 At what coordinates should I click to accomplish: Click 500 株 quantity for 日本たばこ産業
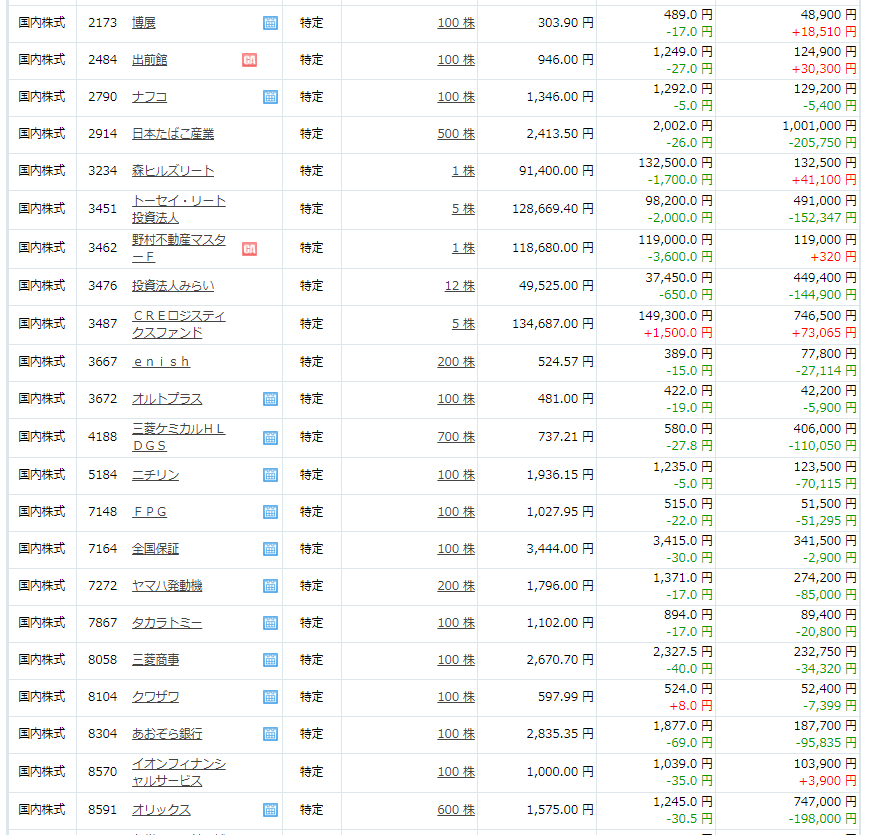pos(456,134)
